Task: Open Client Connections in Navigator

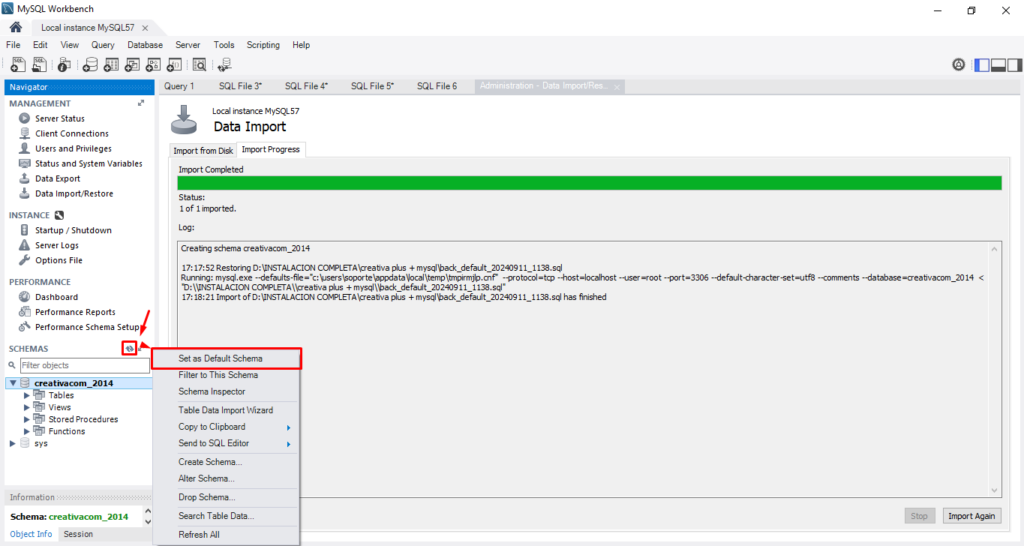Action: point(72,133)
